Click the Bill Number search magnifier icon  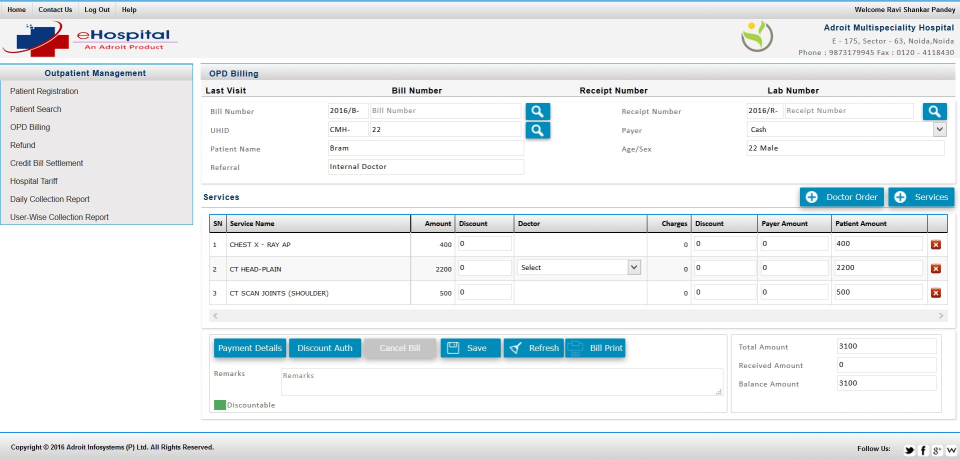[538, 111]
